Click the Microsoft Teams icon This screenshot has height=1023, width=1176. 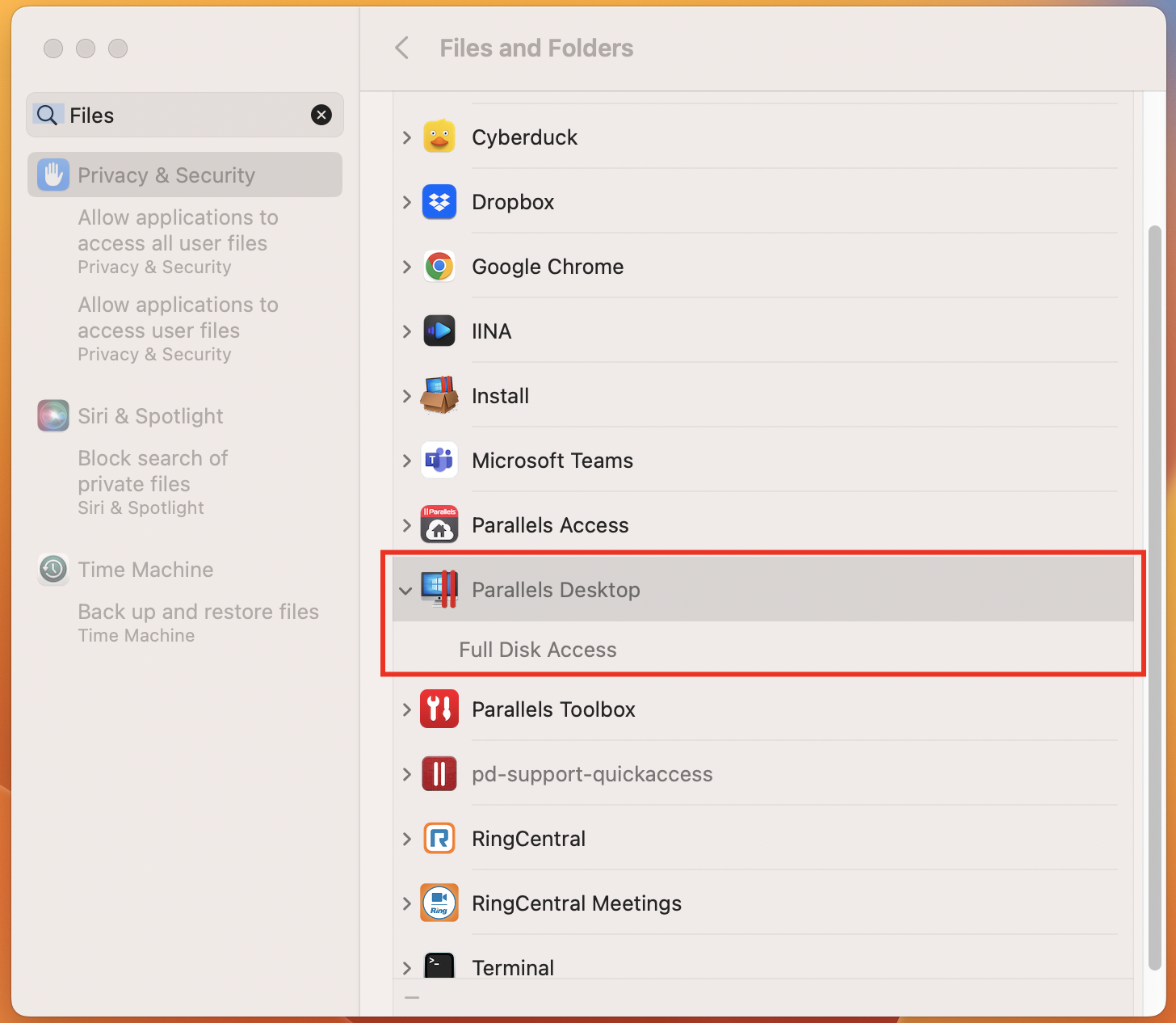439,460
